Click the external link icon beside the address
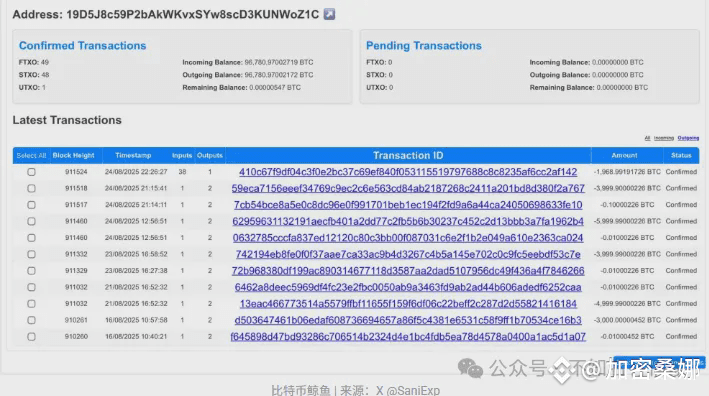The height and width of the screenshot is (396, 709). tap(329, 14)
